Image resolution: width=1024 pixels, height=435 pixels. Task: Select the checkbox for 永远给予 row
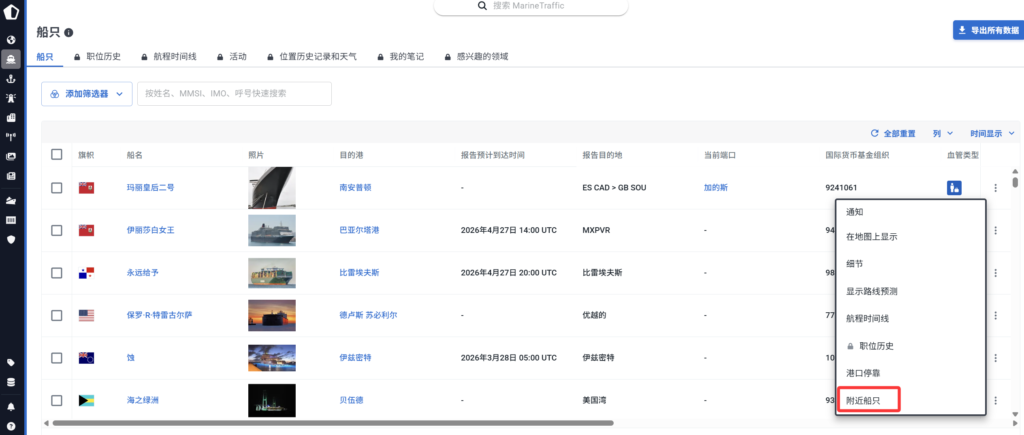tap(57, 272)
